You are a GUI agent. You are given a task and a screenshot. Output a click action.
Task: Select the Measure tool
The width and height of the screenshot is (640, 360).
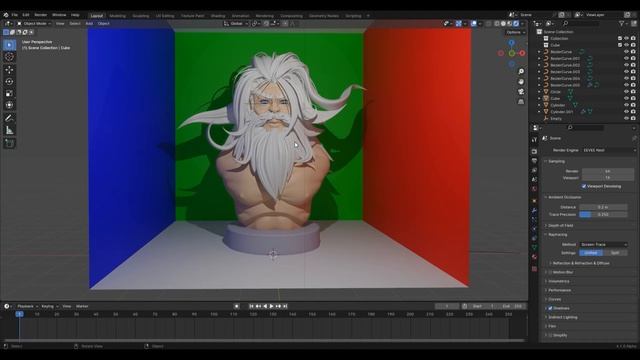pyautogui.click(x=9, y=131)
